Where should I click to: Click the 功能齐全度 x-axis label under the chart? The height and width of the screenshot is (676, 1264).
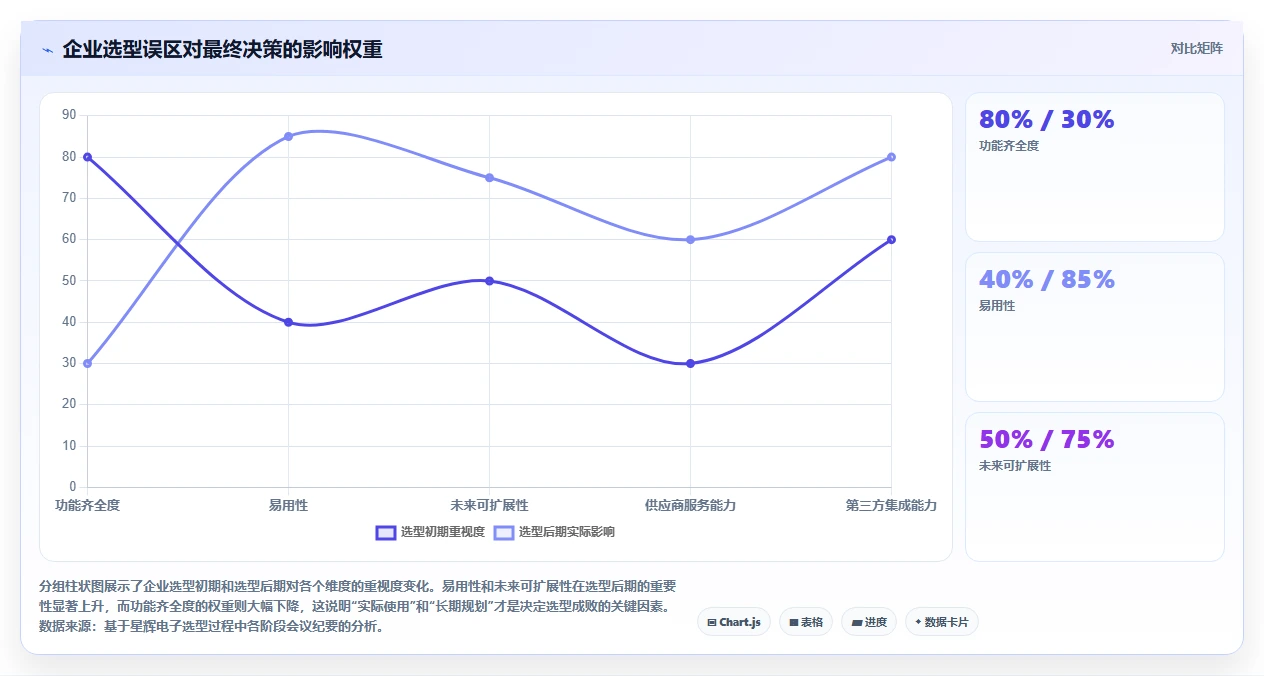point(88,506)
